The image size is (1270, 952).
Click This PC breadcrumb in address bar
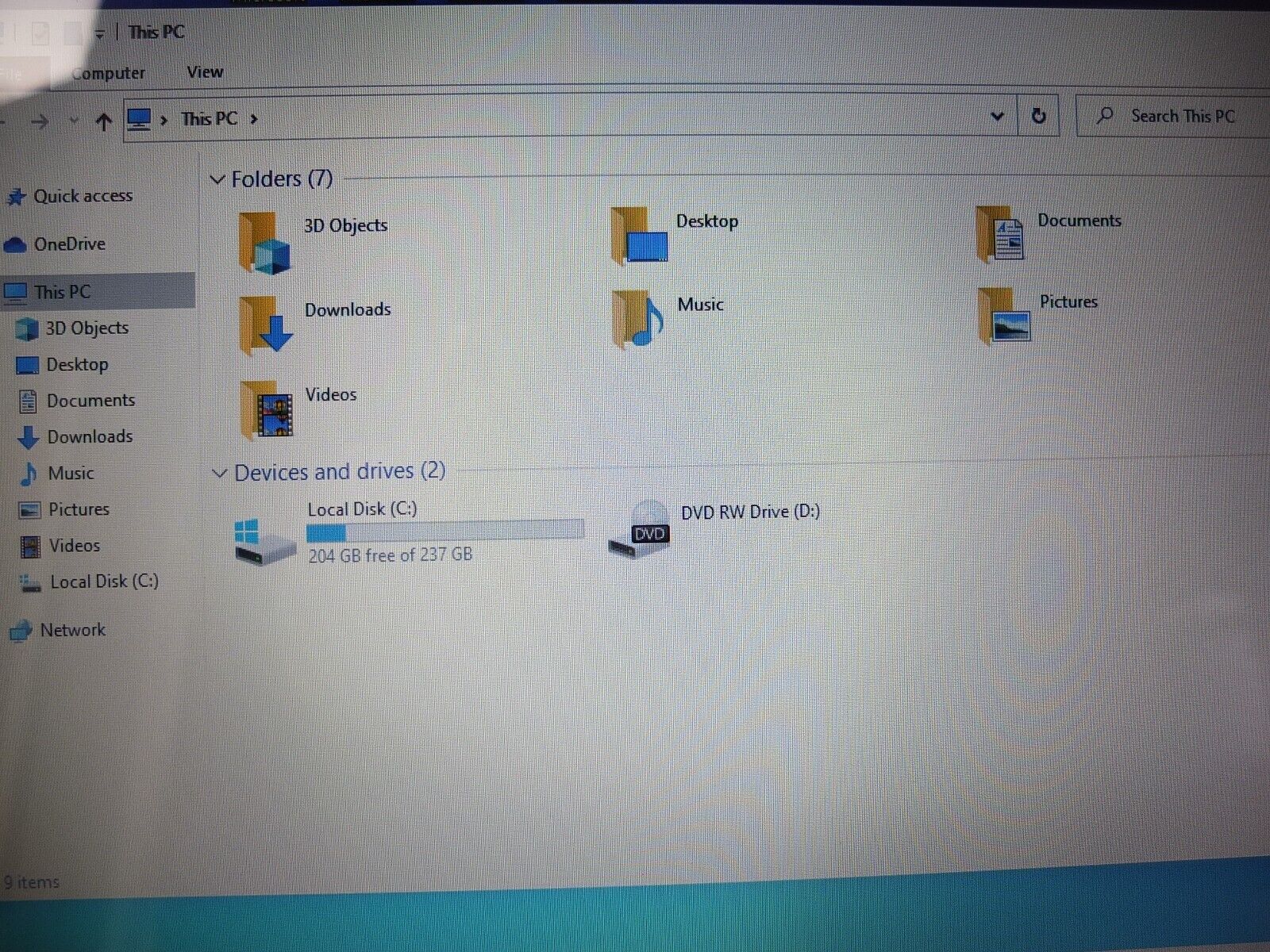(x=209, y=119)
